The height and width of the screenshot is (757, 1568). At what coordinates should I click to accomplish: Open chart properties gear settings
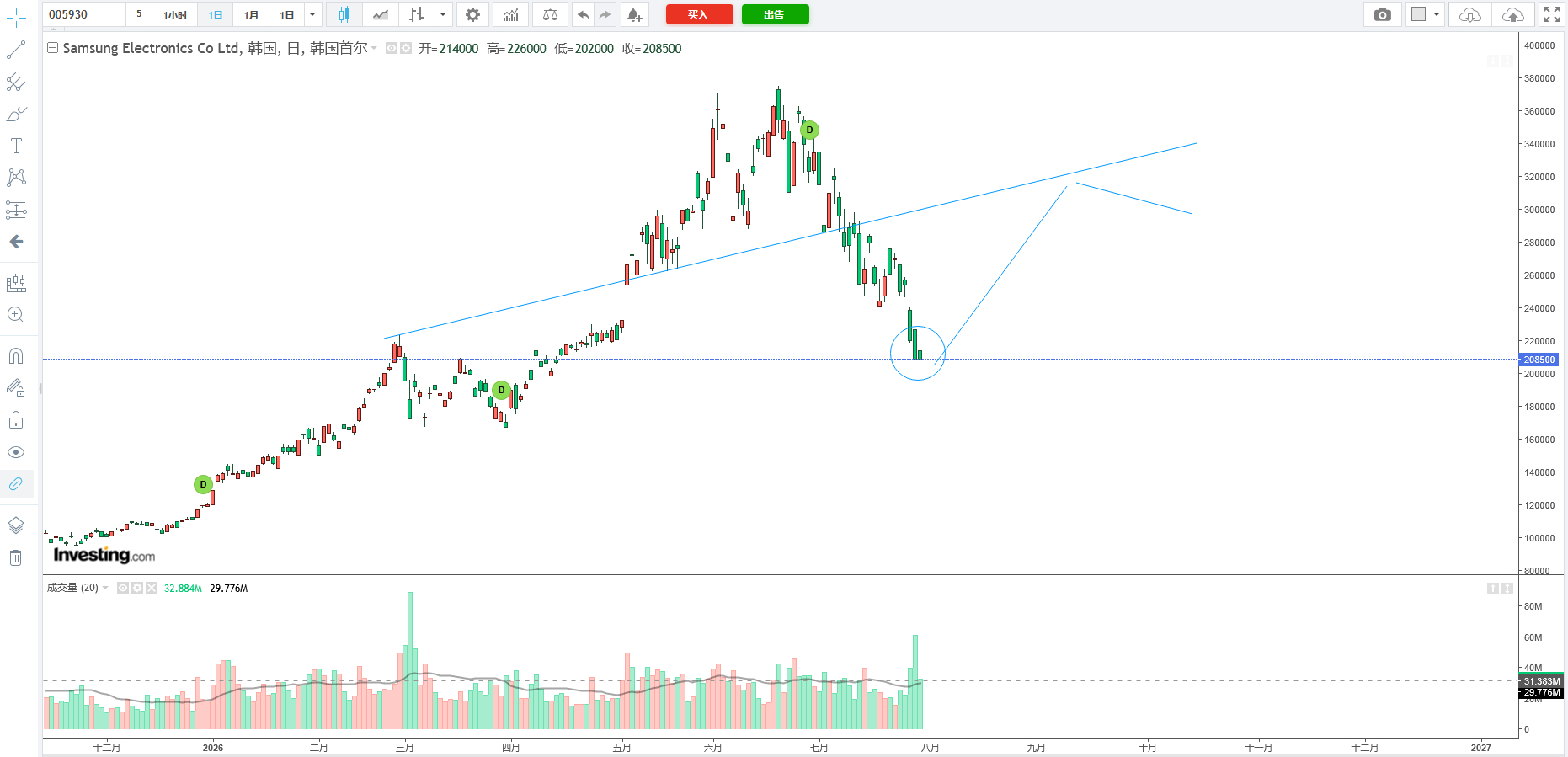tap(473, 14)
